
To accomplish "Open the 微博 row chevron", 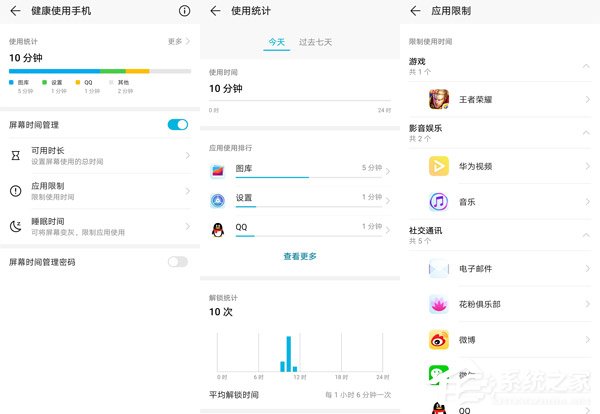I will (x=587, y=339).
